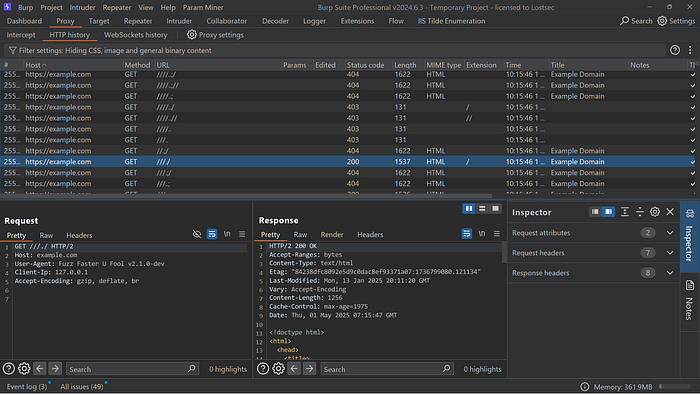This screenshot has width=700, height=394.
Task: Click the filter funnel icon
Action: [12, 50]
